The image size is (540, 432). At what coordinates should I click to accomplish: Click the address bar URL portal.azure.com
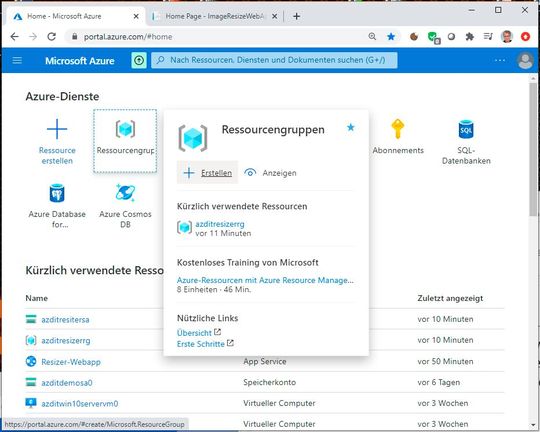click(128, 37)
